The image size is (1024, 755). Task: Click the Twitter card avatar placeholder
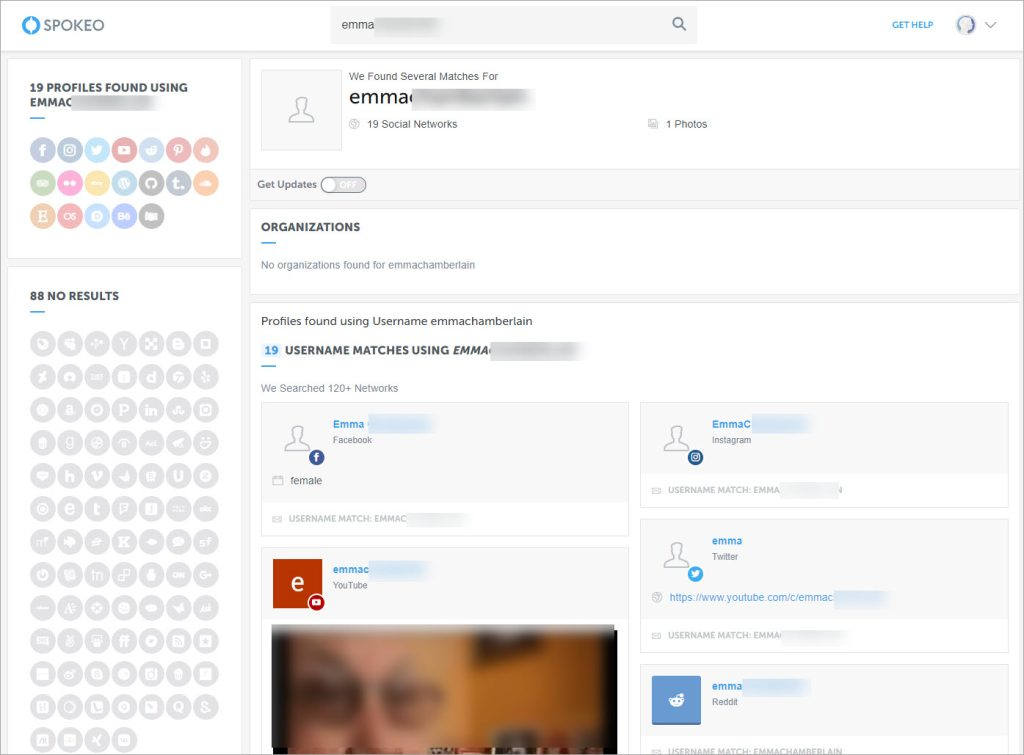[677, 555]
